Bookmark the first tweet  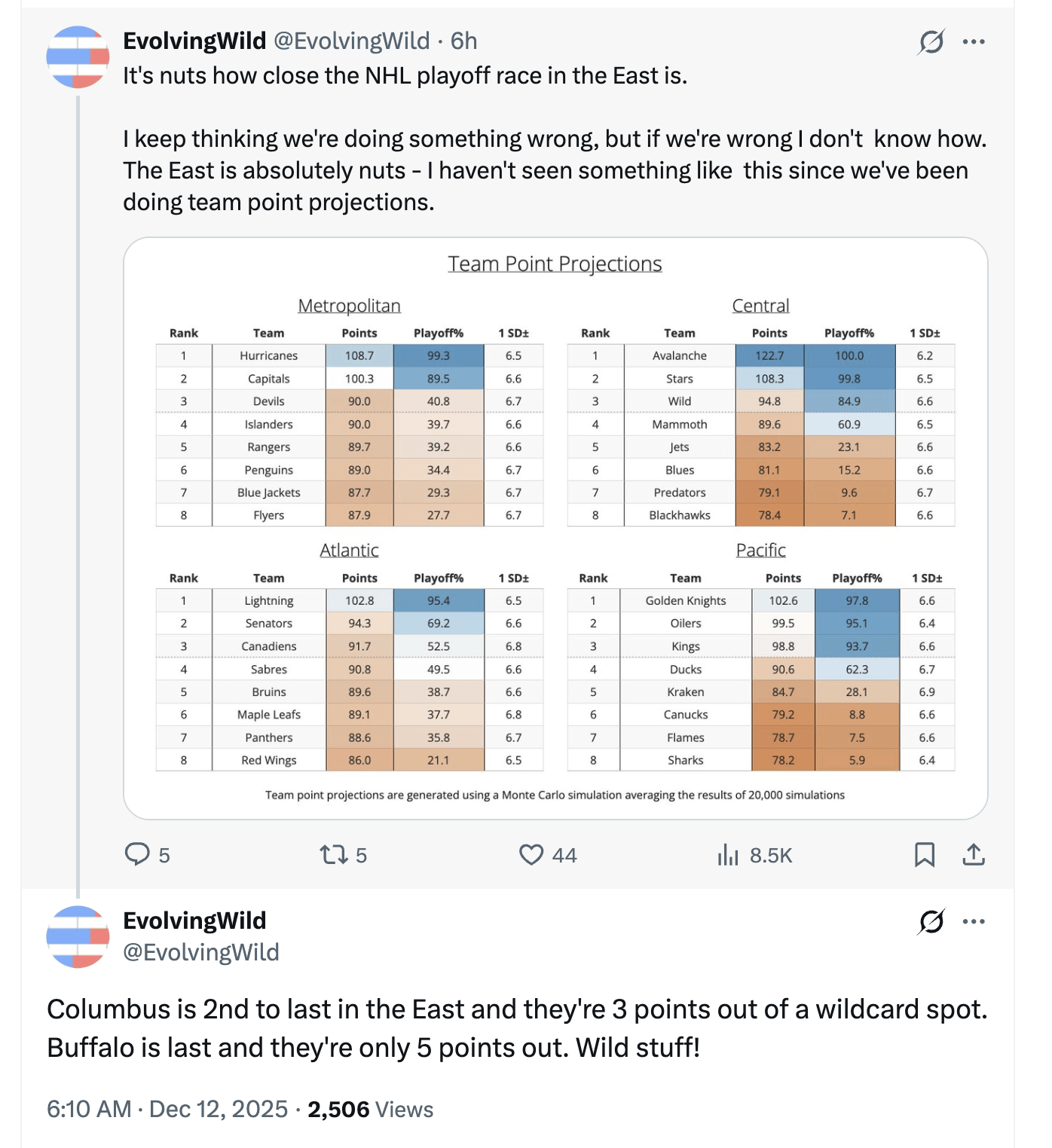click(x=924, y=854)
